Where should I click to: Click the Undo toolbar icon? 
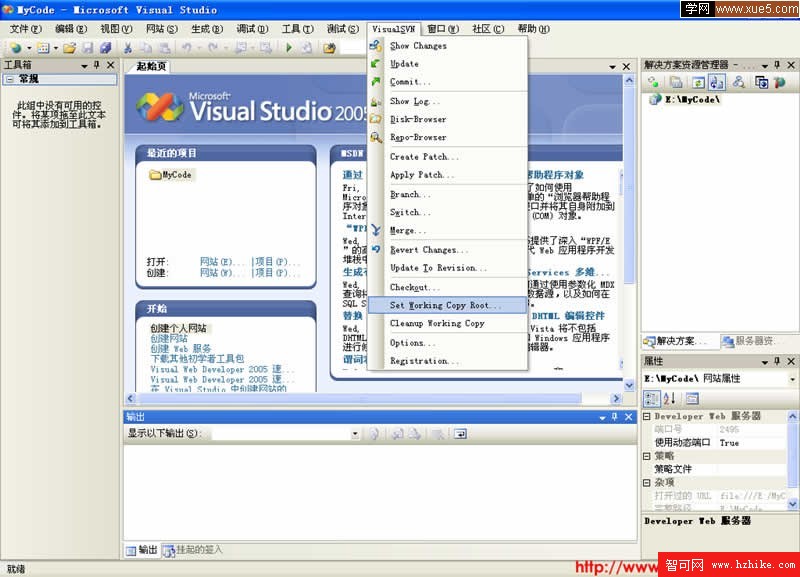187,48
